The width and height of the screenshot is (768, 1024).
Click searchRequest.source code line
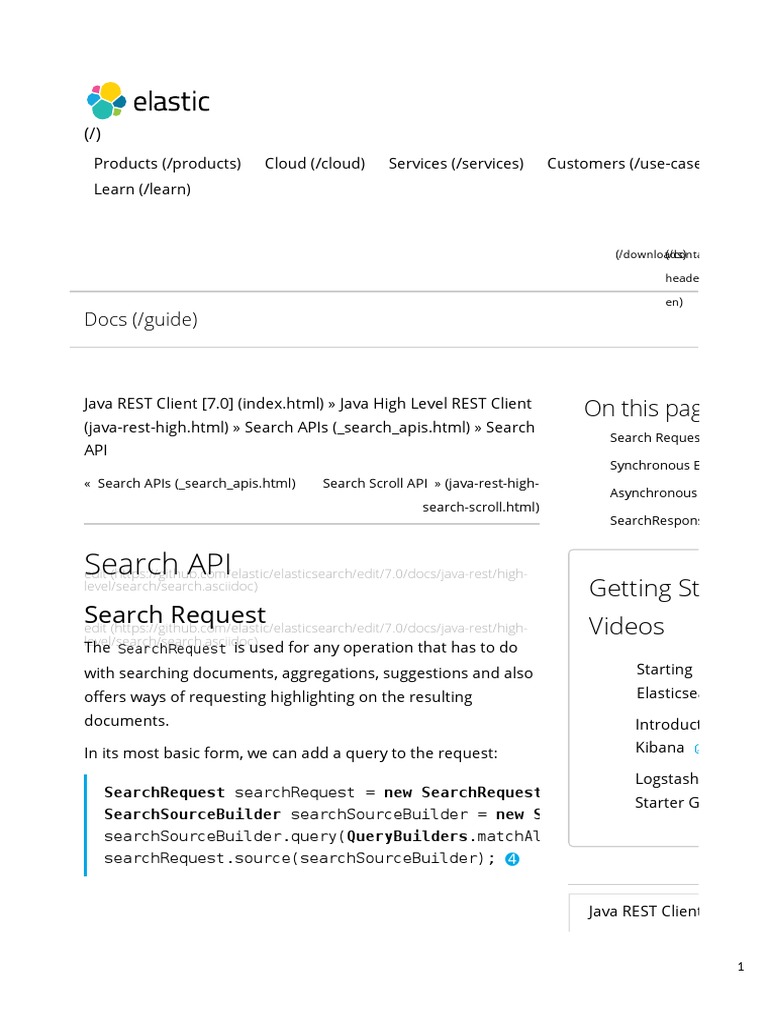(299, 858)
